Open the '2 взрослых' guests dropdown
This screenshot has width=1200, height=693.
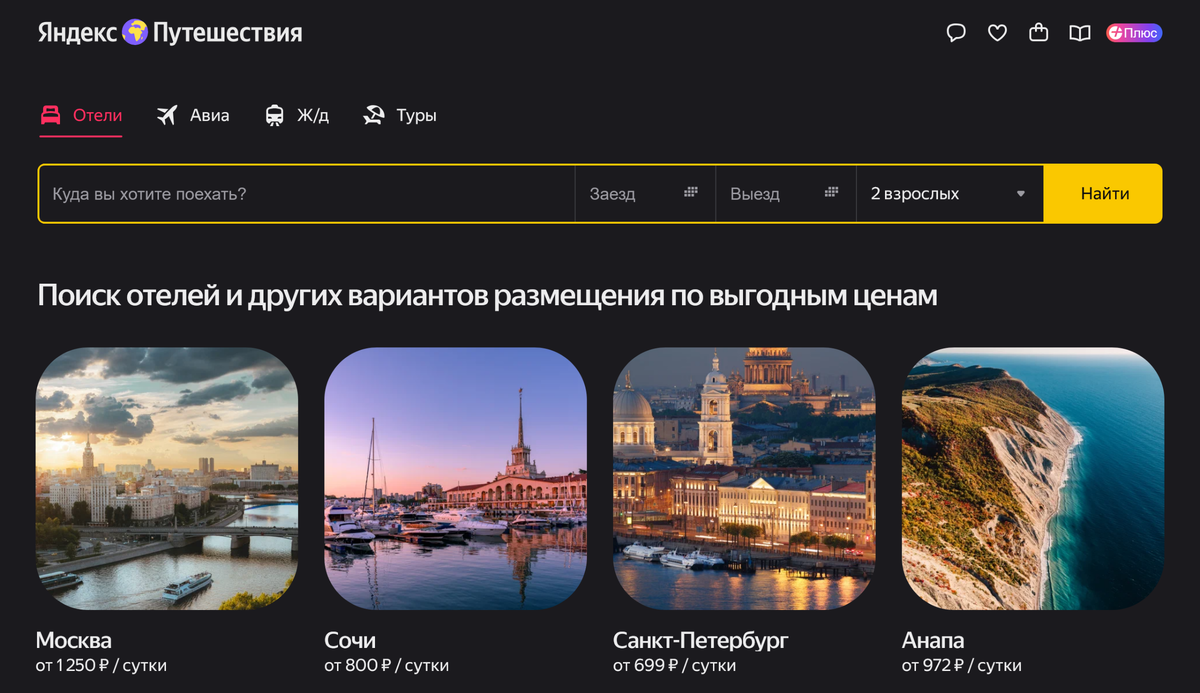click(950, 194)
